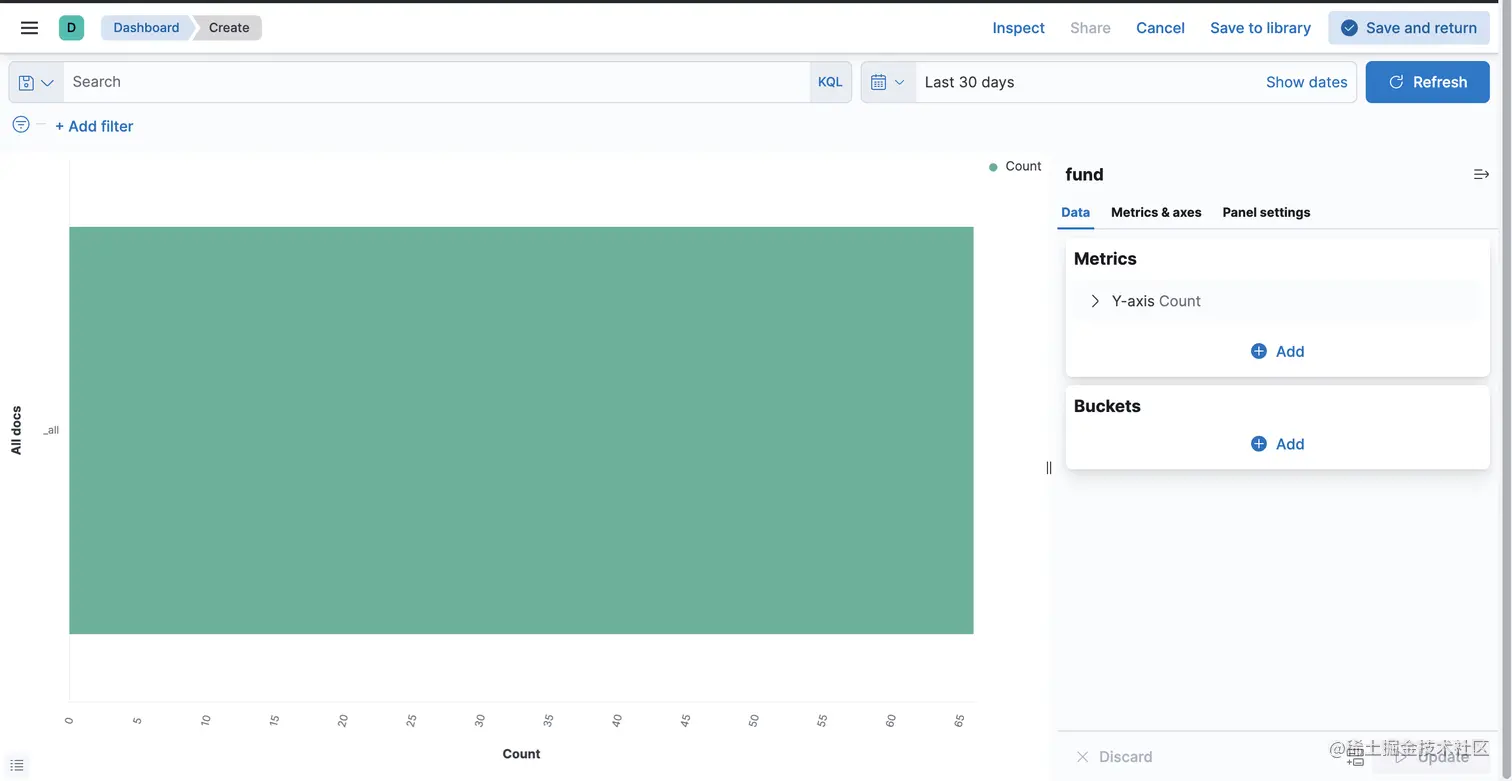Open the filter options icon
1512x781 pixels.
tap(21, 125)
